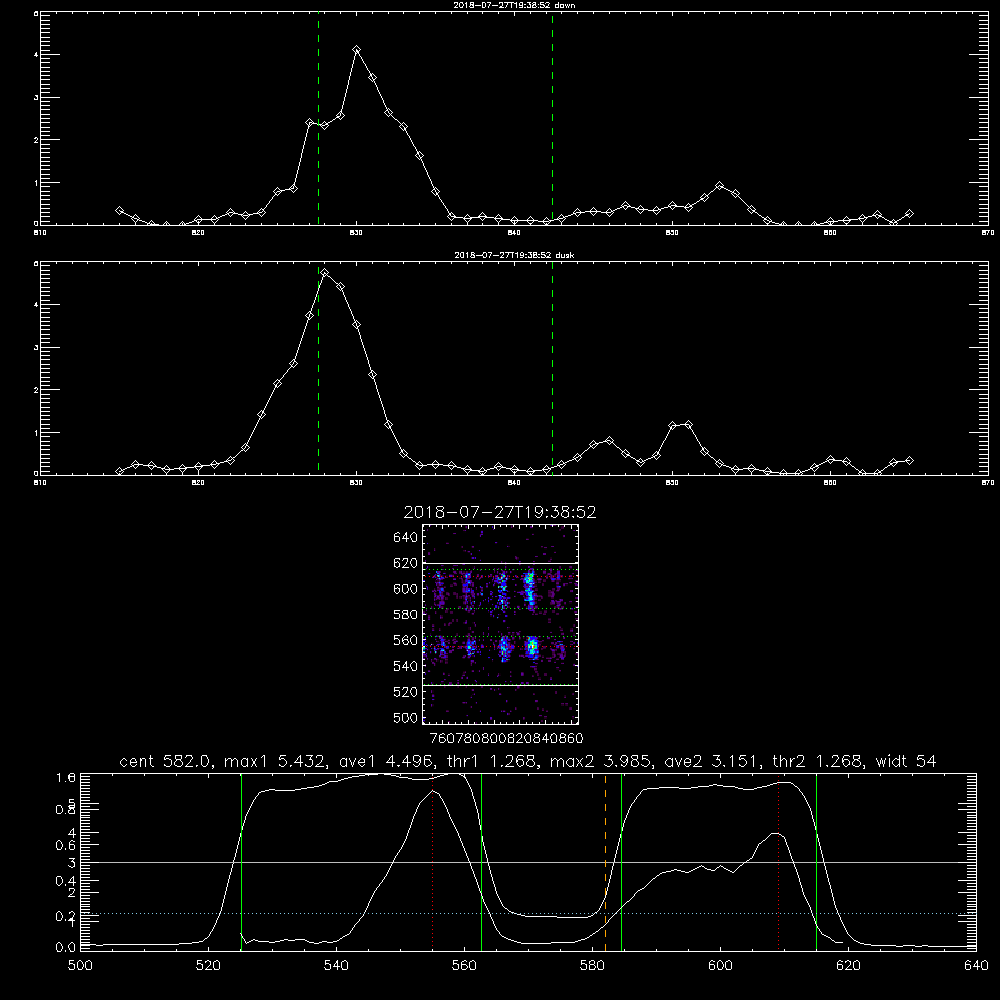
Task: Click bottom plot x-axis label 540
Action: (336, 966)
